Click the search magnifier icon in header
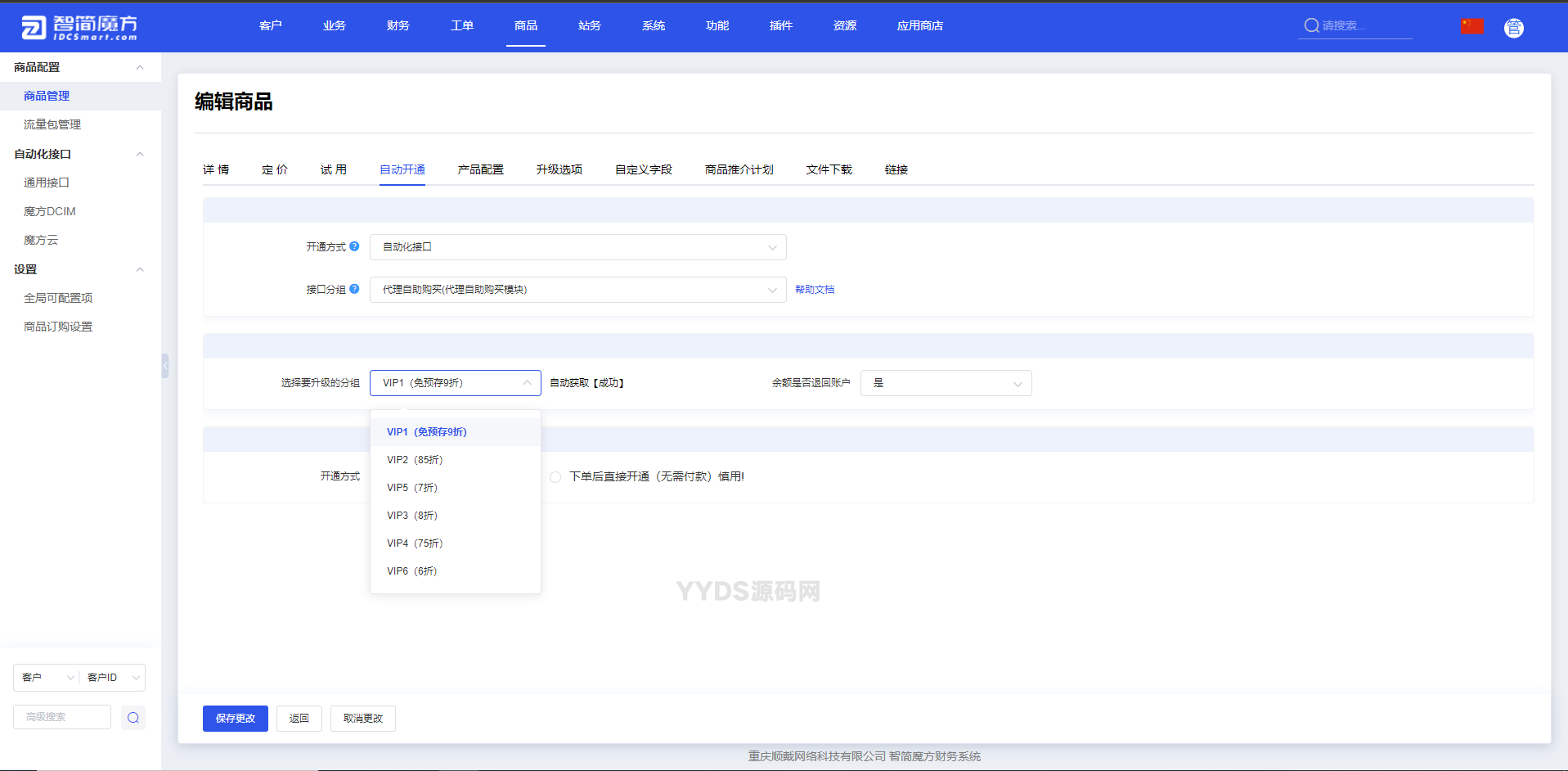The height and width of the screenshot is (771, 1568). pyautogui.click(x=1311, y=25)
